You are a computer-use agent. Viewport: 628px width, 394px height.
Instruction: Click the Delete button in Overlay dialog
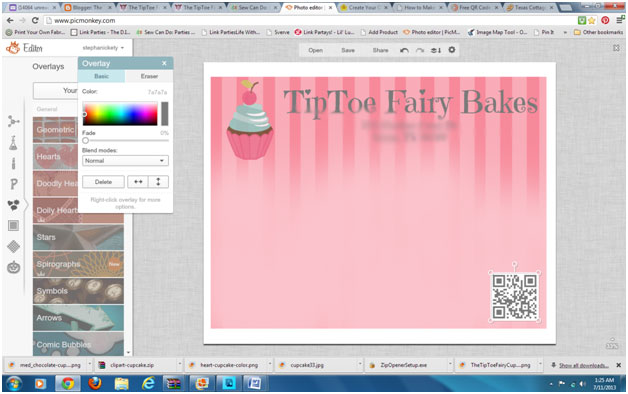point(103,182)
